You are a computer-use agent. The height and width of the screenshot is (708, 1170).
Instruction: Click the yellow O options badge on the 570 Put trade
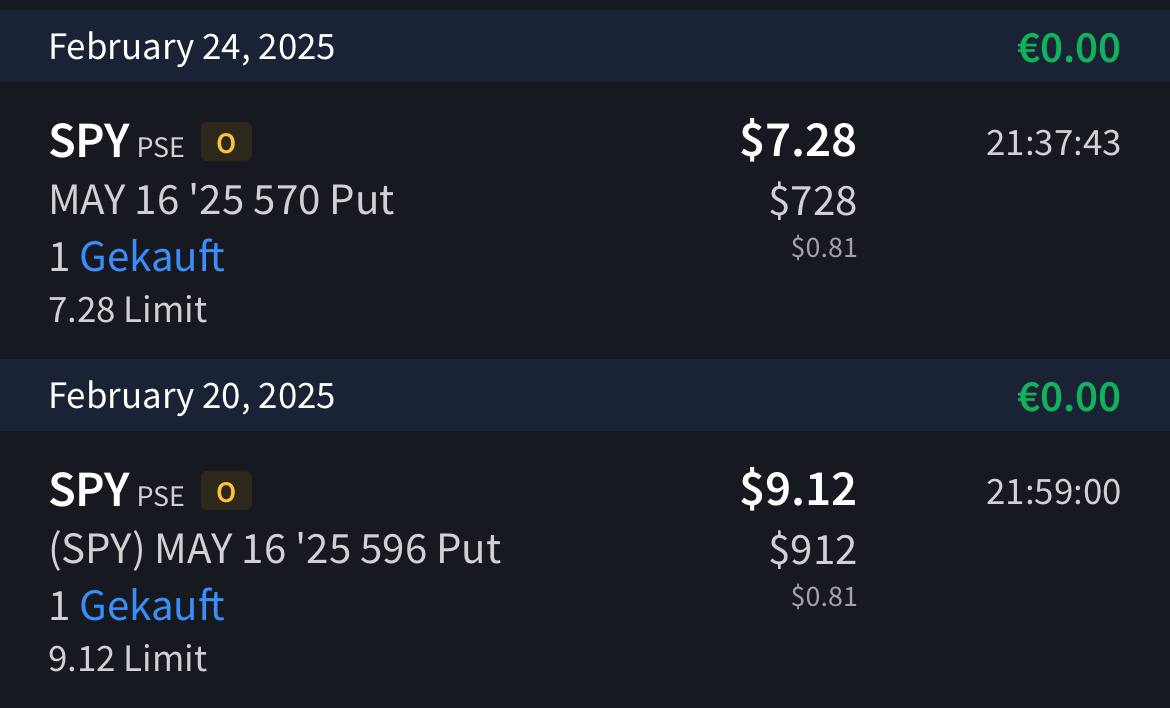pyautogui.click(x=226, y=143)
